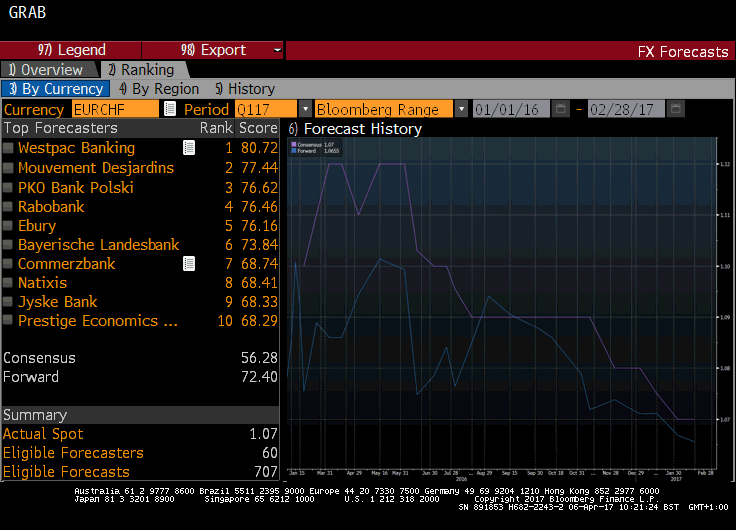Select the History tab
The width and height of the screenshot is (736, 530).
pos(245,89)
